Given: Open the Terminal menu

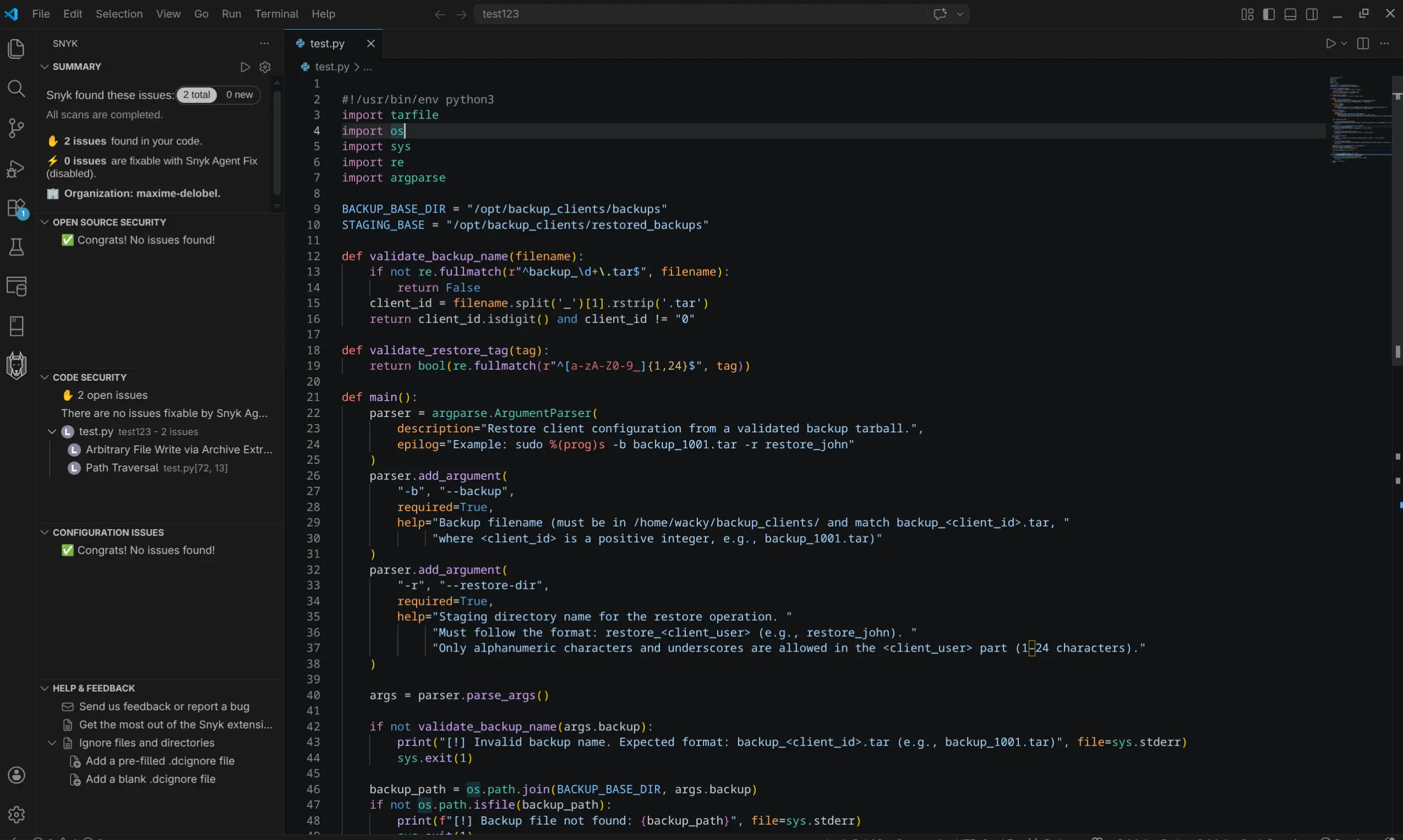Looking at the screenshot, I should coord(276,14).
